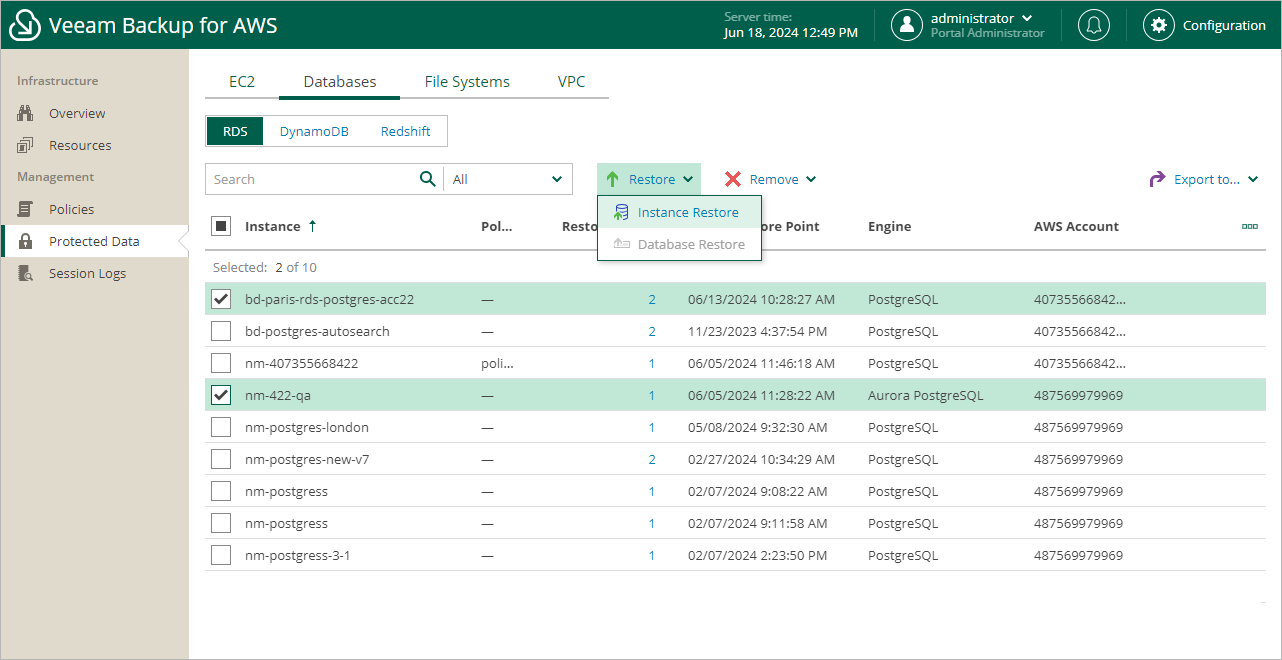The width and height of the screenshot is (1282, 660).
Task: Click the Aurora PostgreSQL engine cell
Action: pyautogui.click(x=926, y=395)
